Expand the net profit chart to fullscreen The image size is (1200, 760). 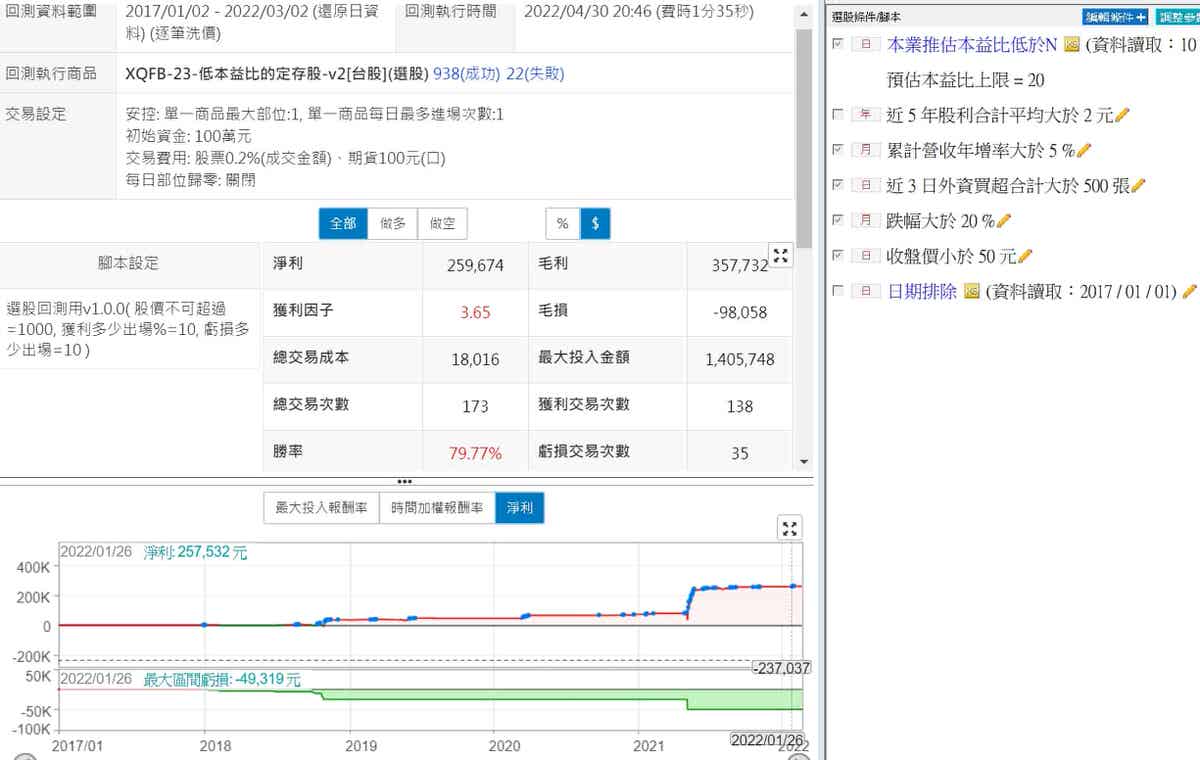pyautogui.click(x=790, y=529)
